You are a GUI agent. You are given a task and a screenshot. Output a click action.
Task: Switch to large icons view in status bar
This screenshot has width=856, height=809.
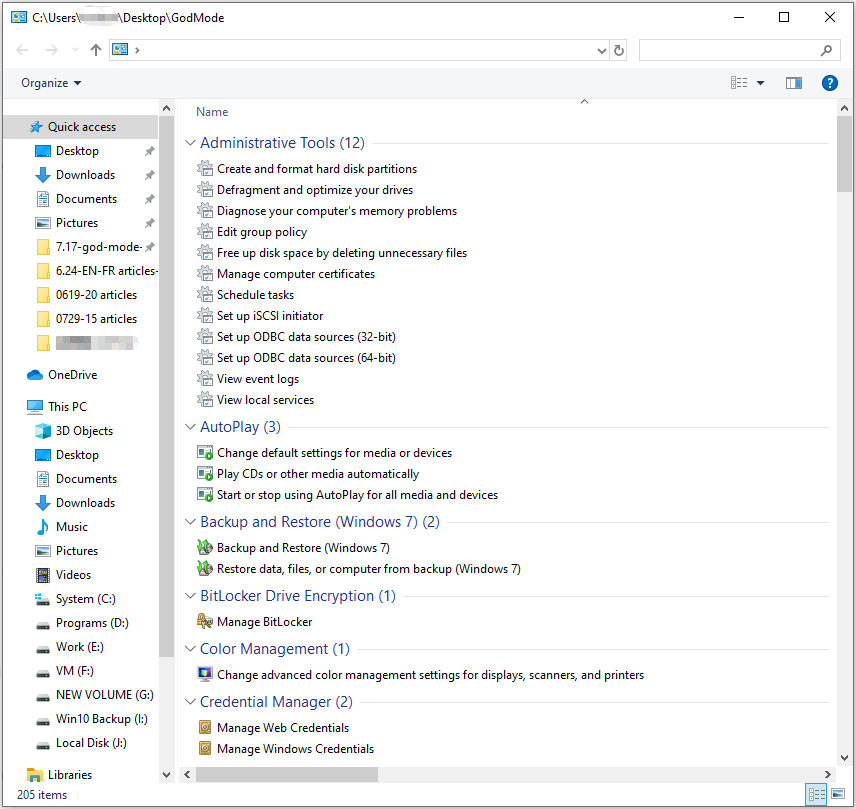click(x=837, y=793)
